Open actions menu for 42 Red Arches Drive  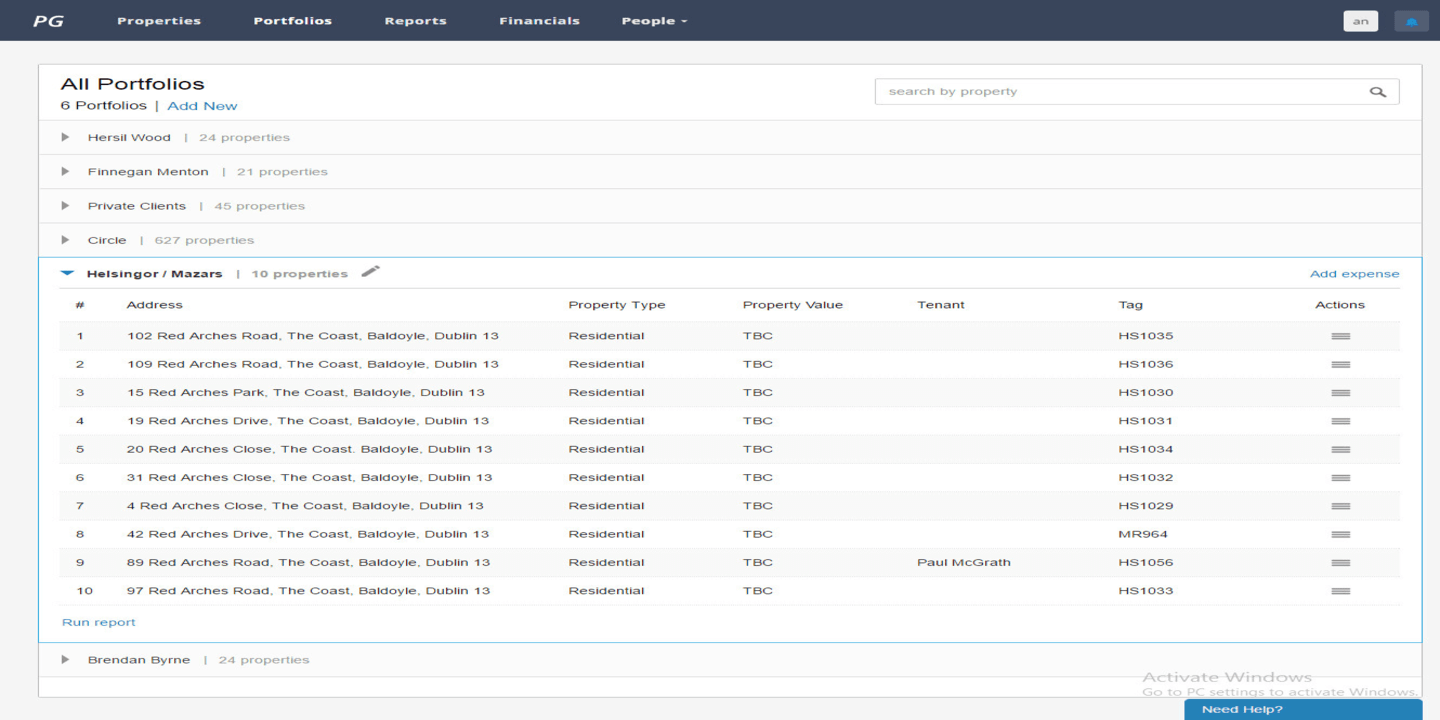(x=1340, y=534)
